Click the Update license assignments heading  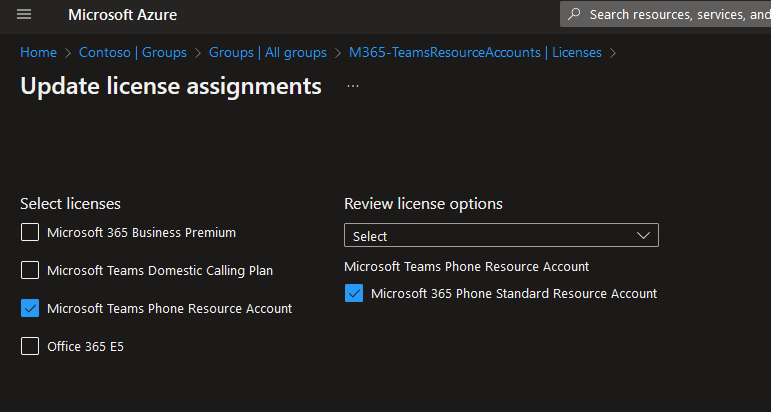click(x=171, y=86)
